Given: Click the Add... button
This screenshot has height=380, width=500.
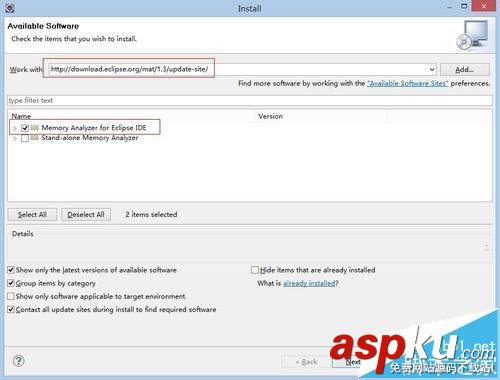Looking at the screenshot, I should tap(465, 70).
